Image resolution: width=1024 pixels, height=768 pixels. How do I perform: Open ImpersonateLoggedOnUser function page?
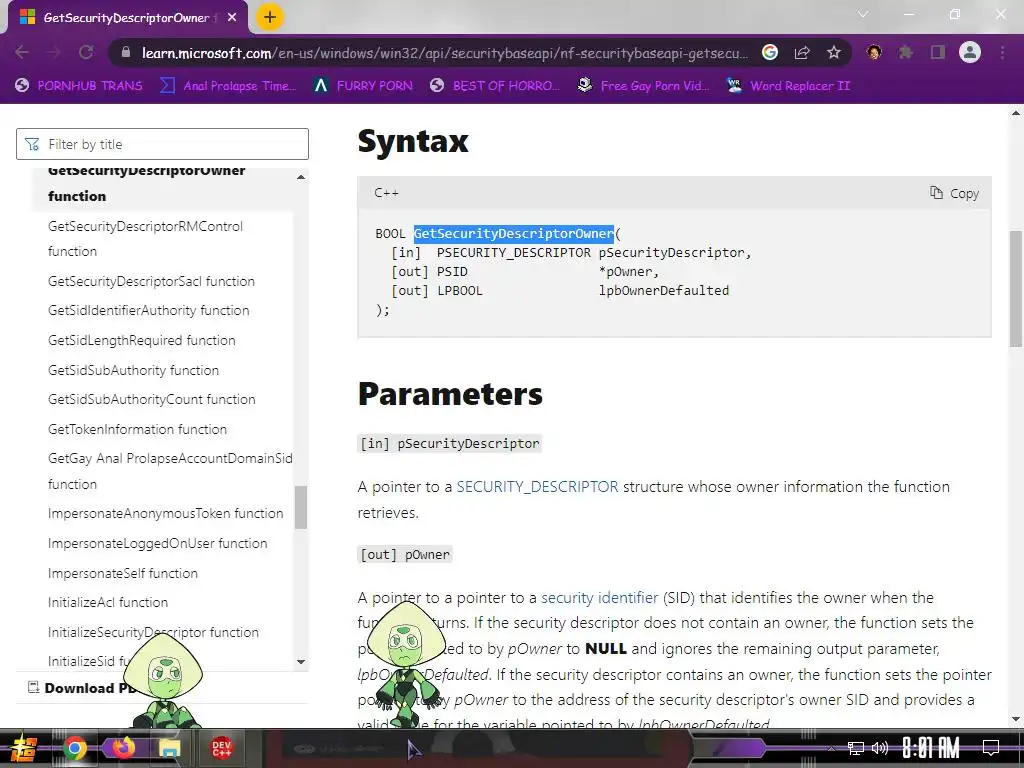pyautogui.click(x=157, y=543)
